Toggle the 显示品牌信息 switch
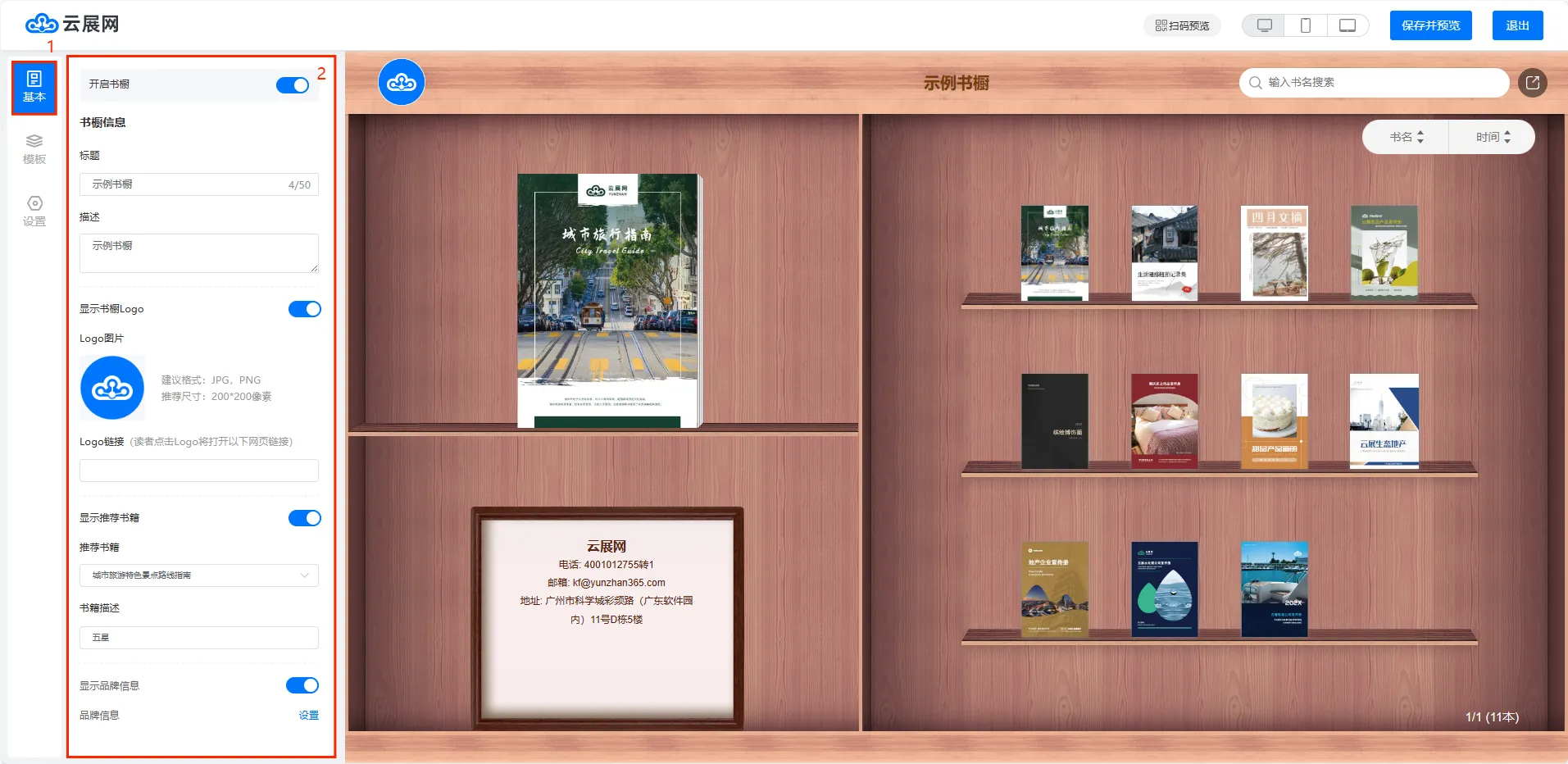The width and height of the screenshot is (1568, 764). [302, 685]
